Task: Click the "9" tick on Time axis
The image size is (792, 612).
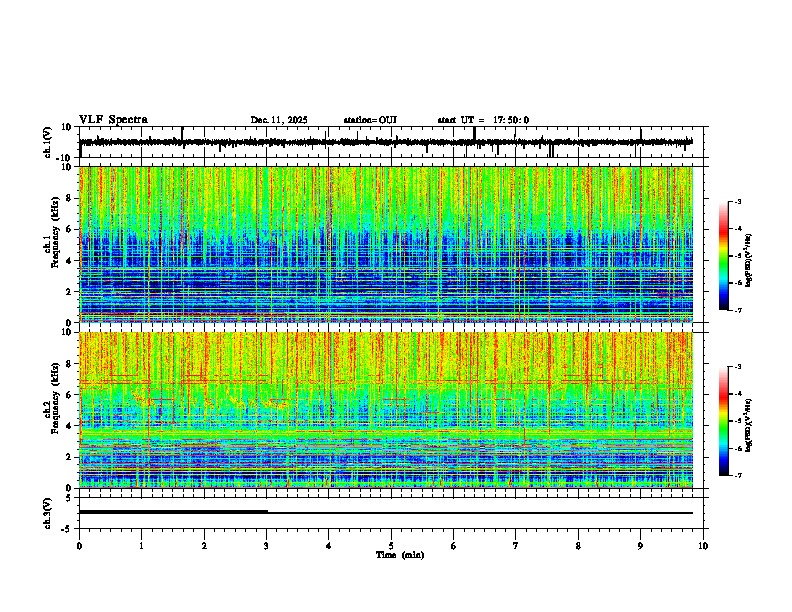Action: pyautogui.click(x=640, y=546)
